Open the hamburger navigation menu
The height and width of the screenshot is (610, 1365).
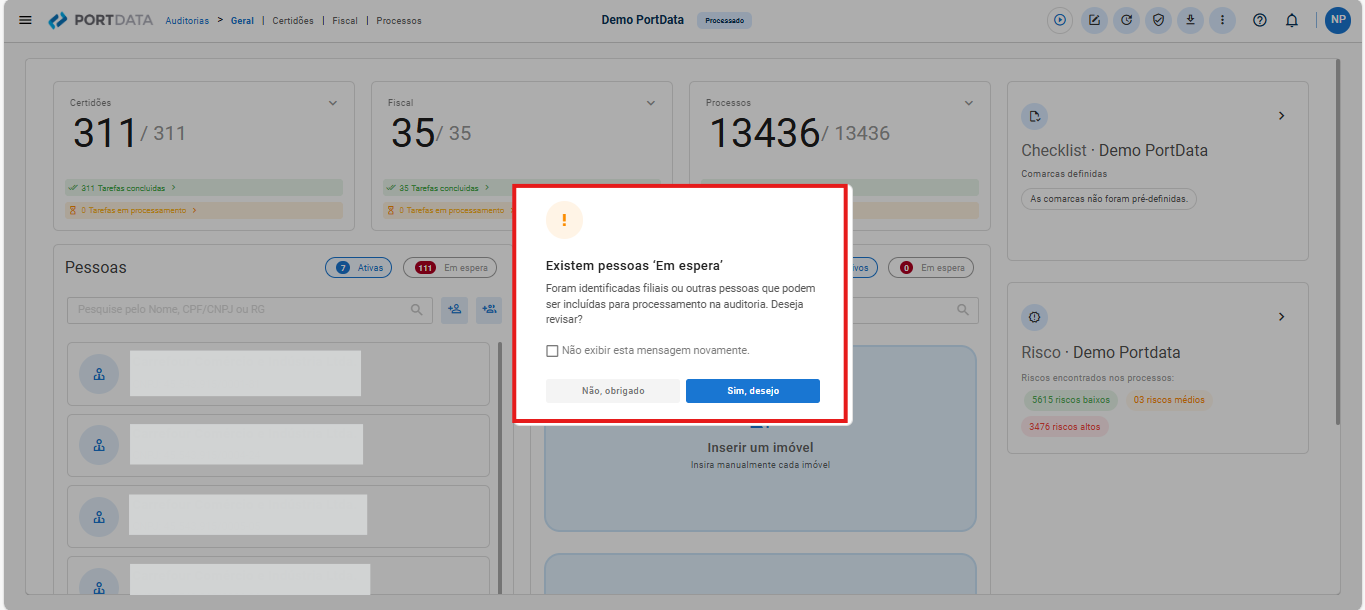point(25,20)
